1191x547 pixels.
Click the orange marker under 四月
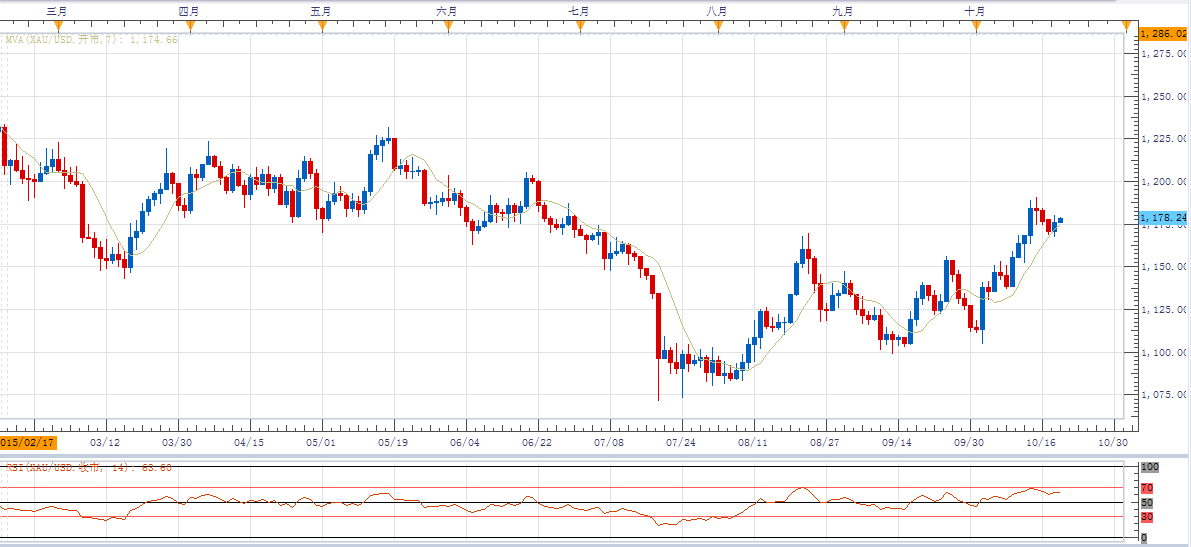point(189,26)
